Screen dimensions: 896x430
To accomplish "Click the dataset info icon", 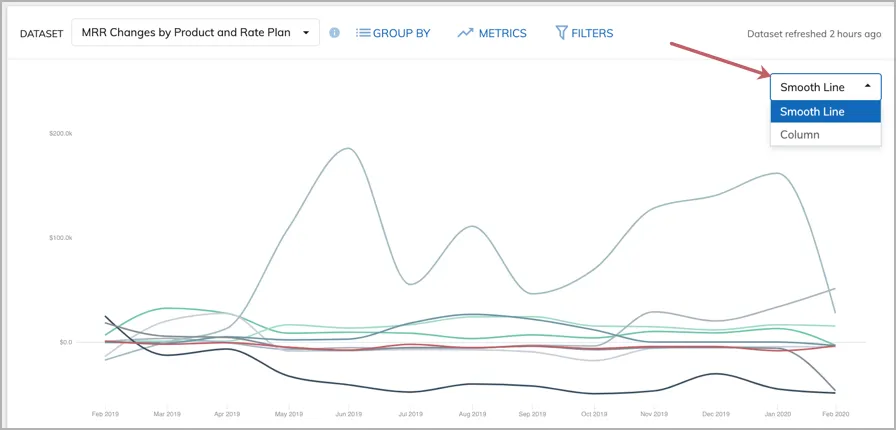I will (334, 33).
